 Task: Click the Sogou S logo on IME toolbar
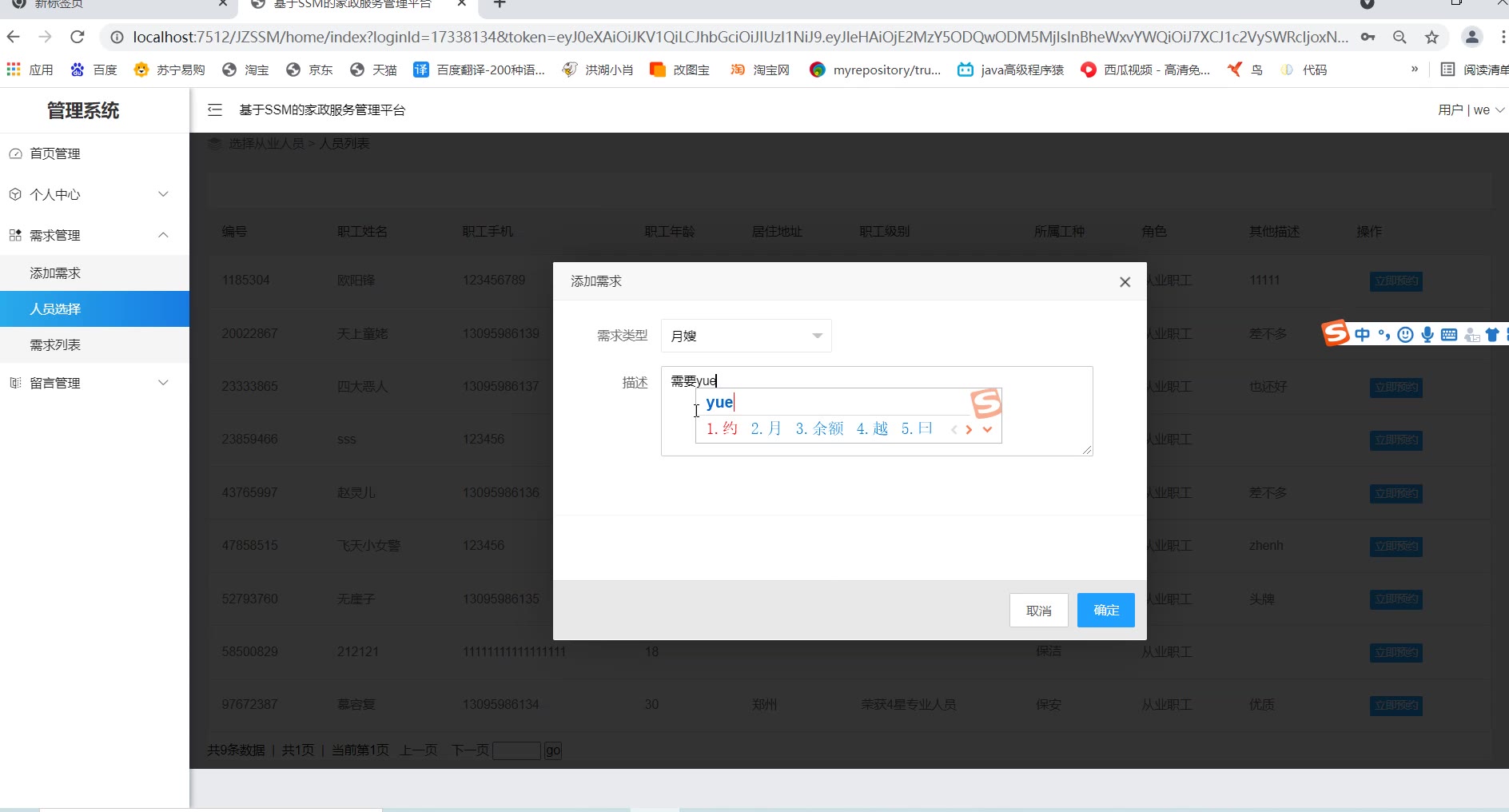(x=1335, y=333)
